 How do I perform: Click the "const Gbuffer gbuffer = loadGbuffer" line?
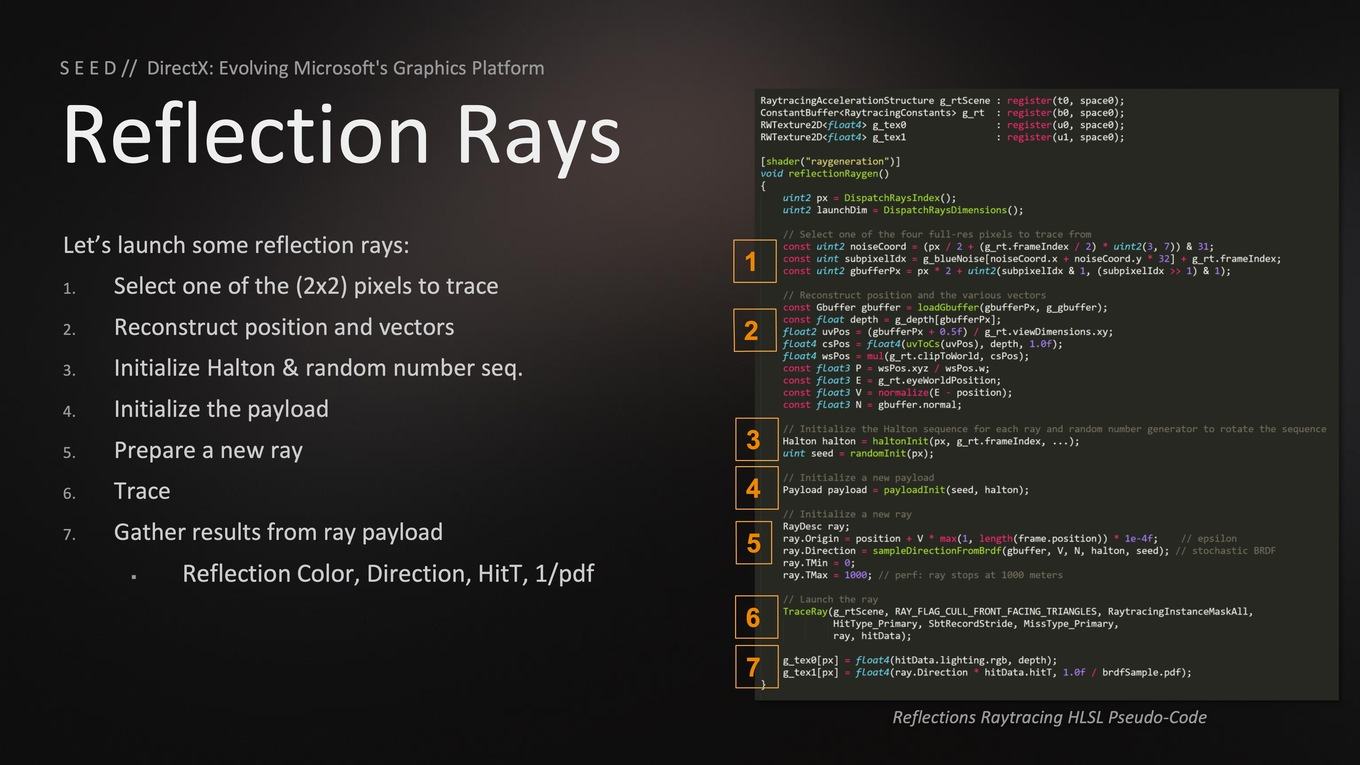945,307
